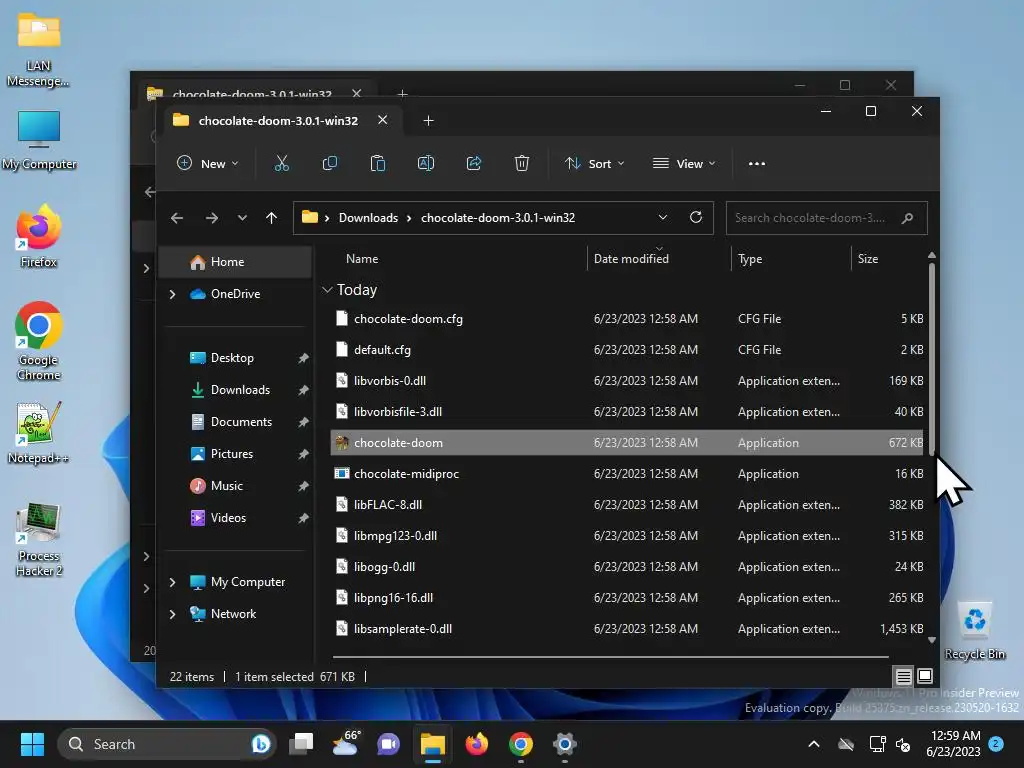Add a new File Explorer tab
The image size is (1024, 768).
point(428,121)
